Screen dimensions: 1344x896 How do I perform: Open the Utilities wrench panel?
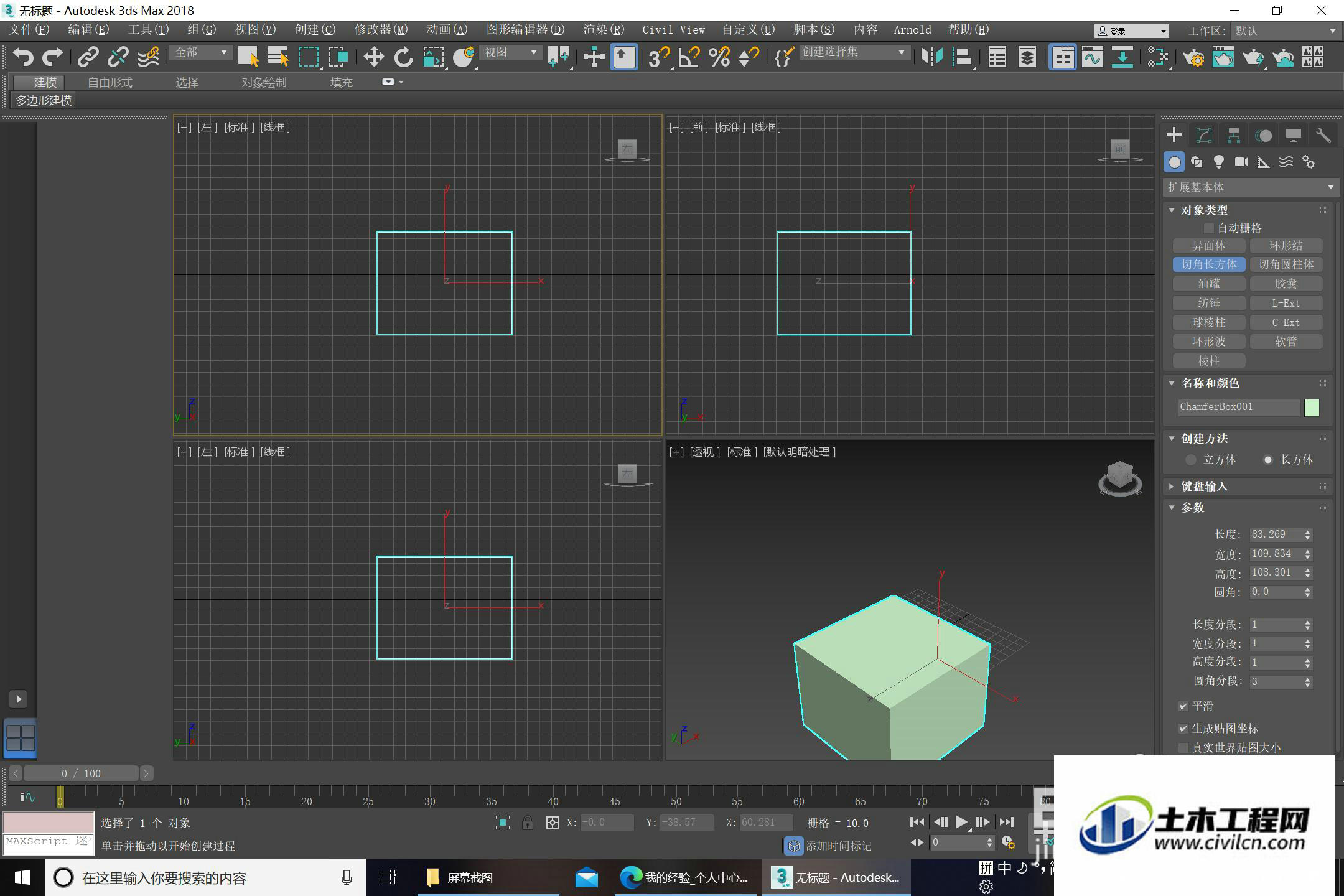point(1323,136)
